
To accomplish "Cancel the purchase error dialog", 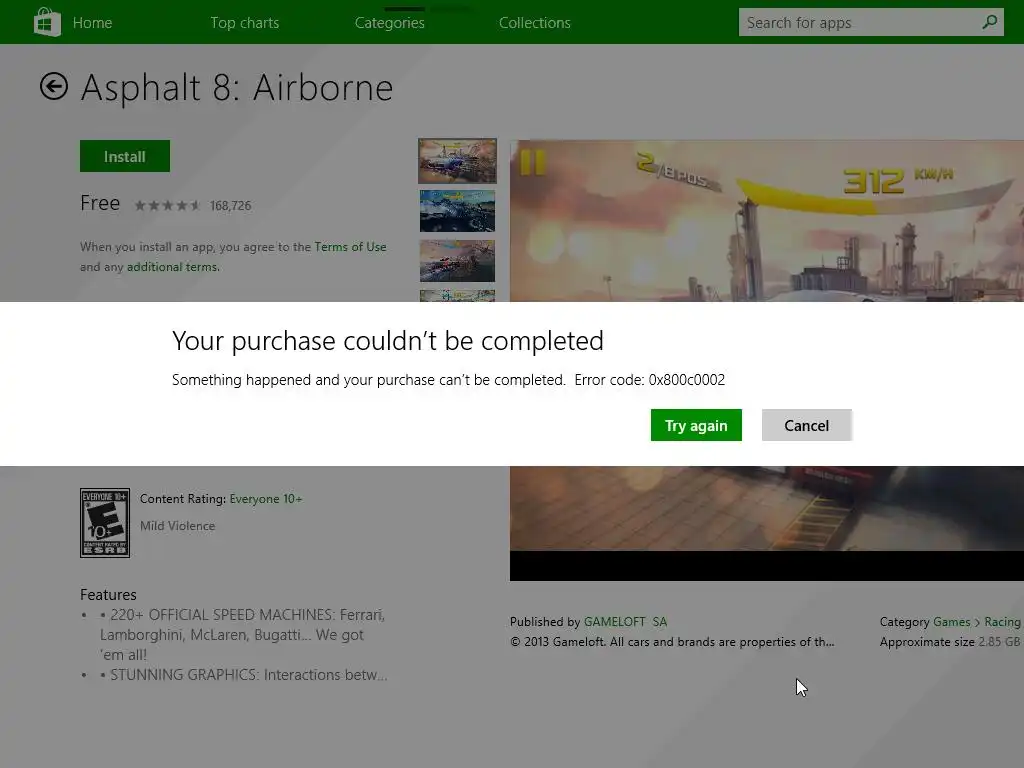I will (x=807, y=425).
